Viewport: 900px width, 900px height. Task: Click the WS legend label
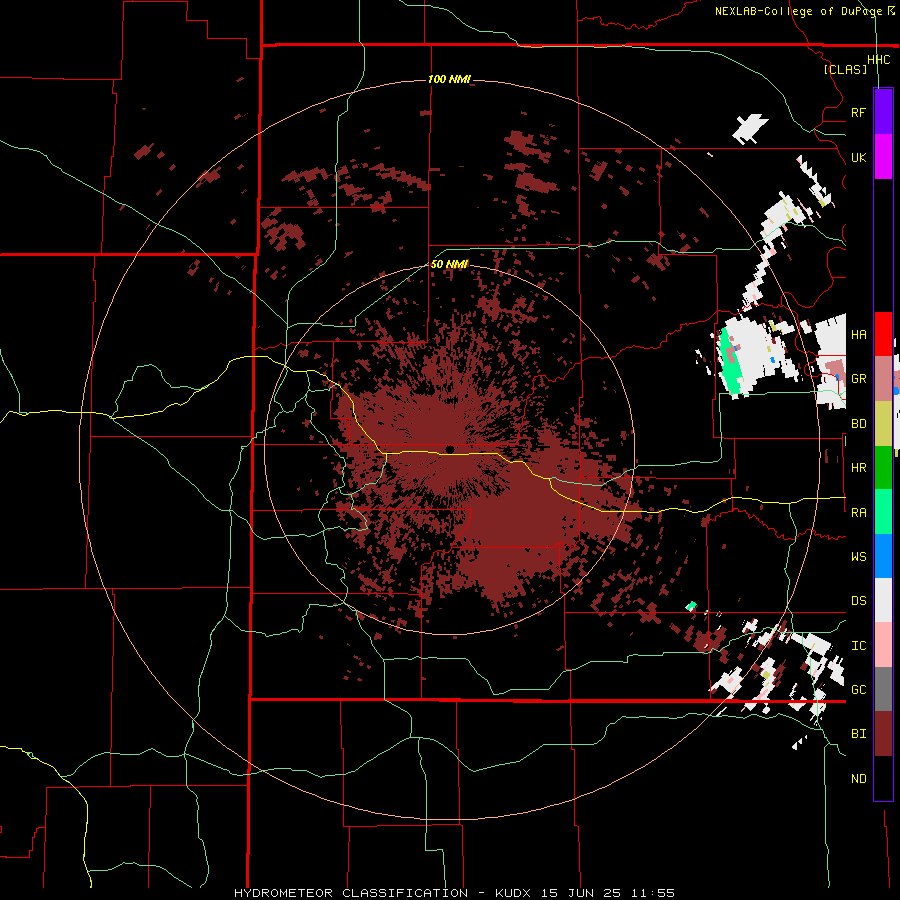coord(858,557)
